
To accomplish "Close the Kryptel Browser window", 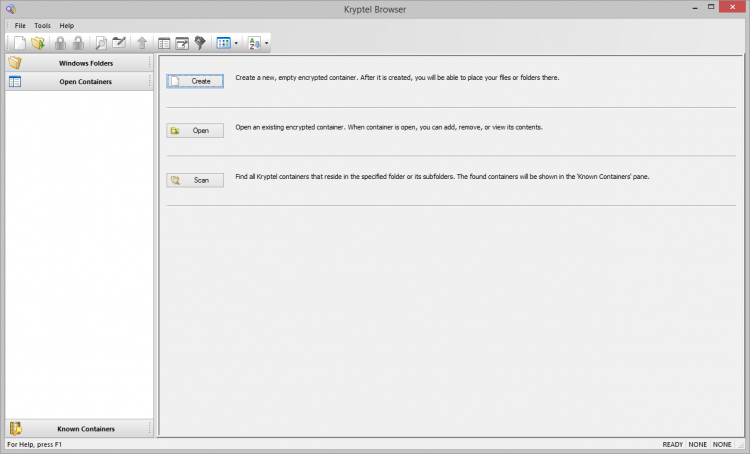I will 732,7.
